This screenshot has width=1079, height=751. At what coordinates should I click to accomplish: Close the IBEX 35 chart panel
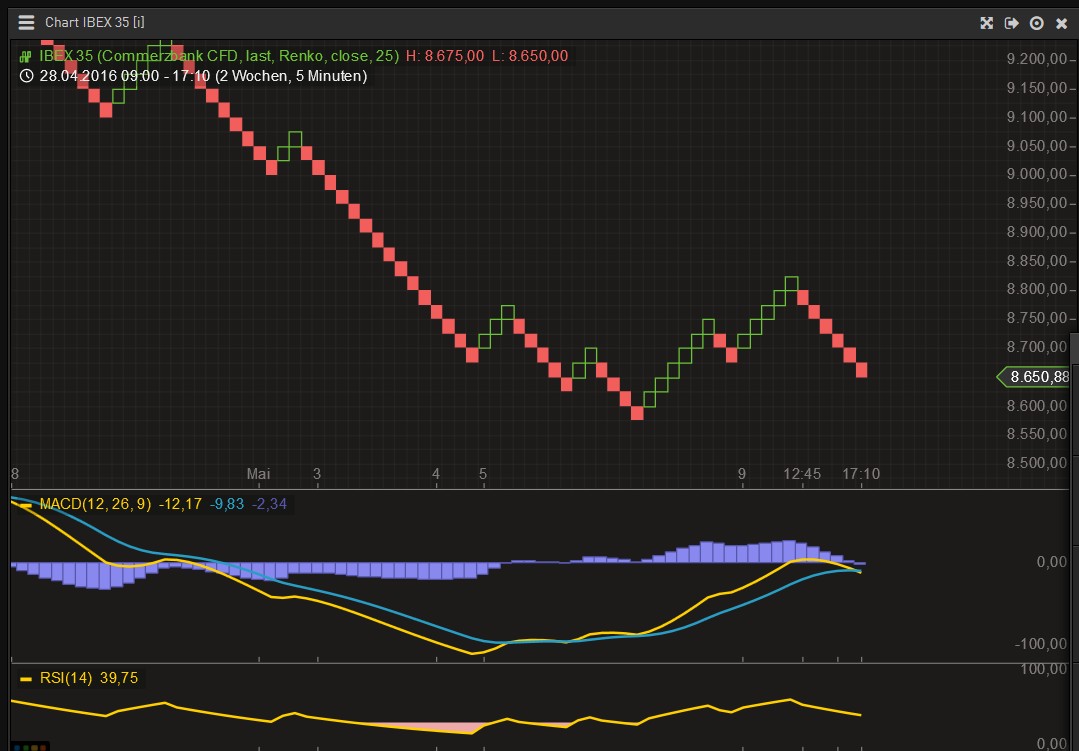(1062, 23)
